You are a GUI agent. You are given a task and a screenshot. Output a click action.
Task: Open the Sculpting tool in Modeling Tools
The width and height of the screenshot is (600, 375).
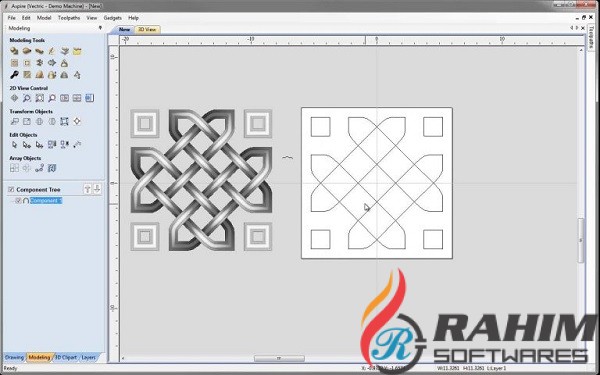(52, 51)
